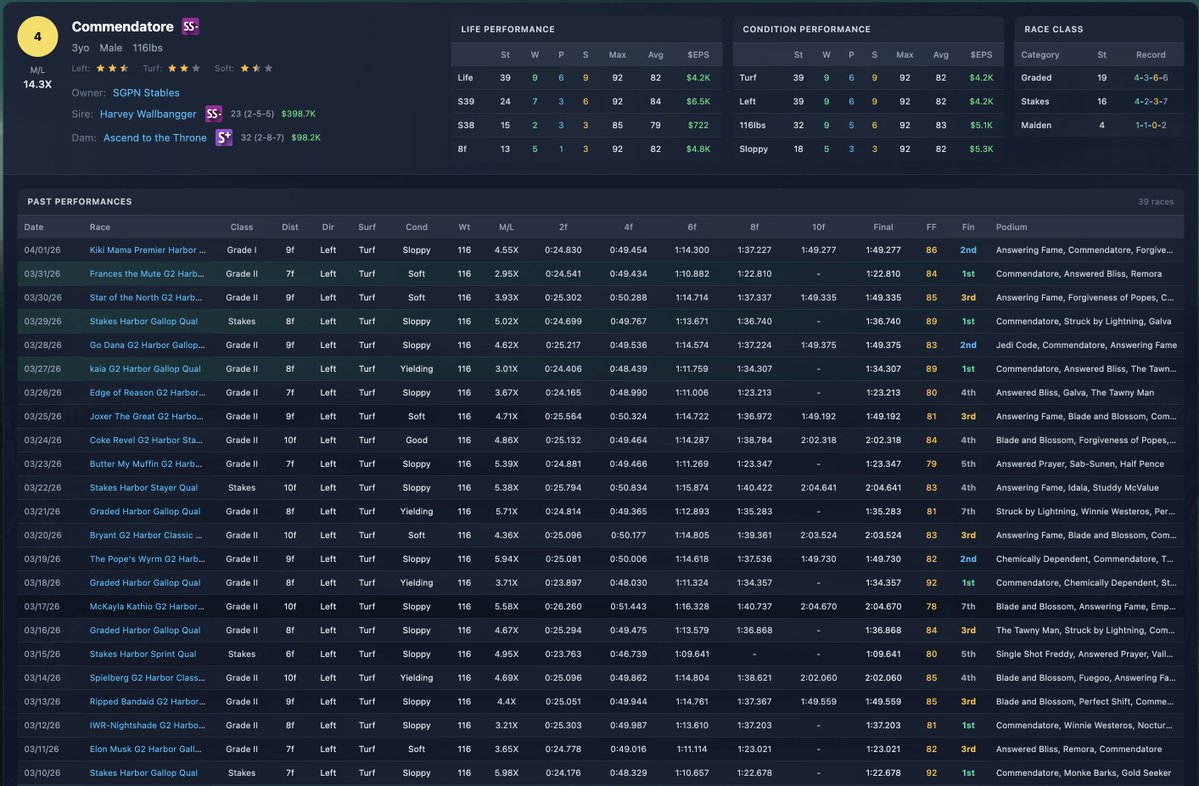Click the Maiden record 1-1-0-2
Viewport: 1199px width, 786px height.
point(1151,125)
